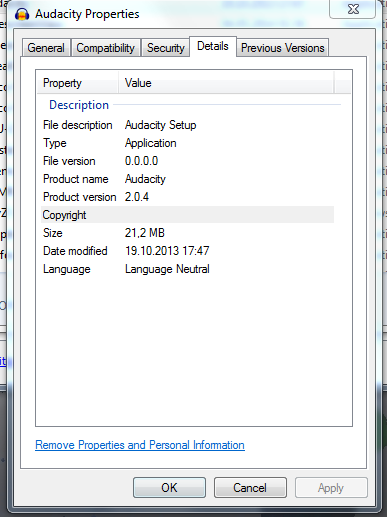This screenshot has width=387, height=517.
Task: Select the File version label
Action: pos(69,161)
